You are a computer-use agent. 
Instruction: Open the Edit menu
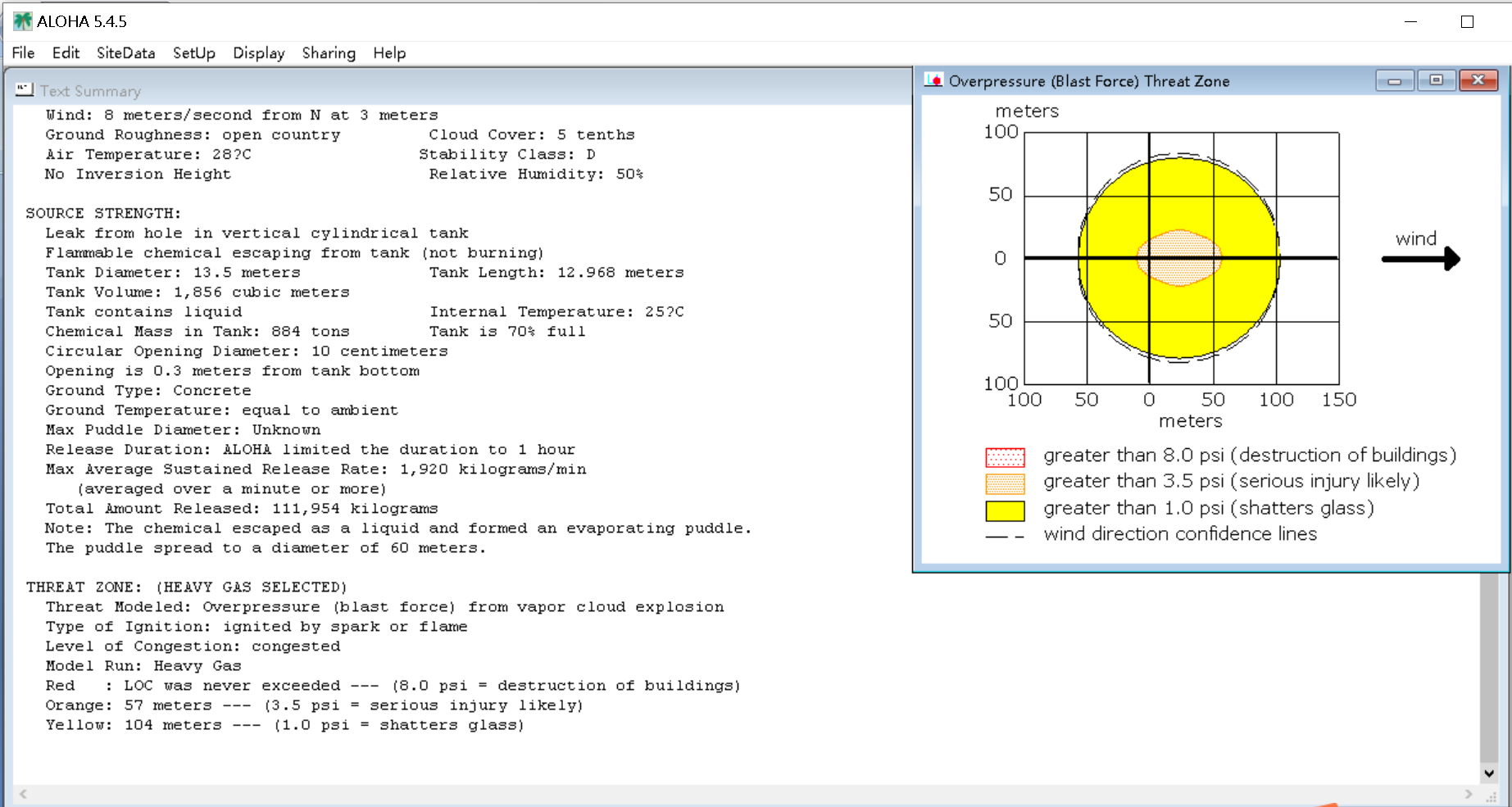click(66, 53)
